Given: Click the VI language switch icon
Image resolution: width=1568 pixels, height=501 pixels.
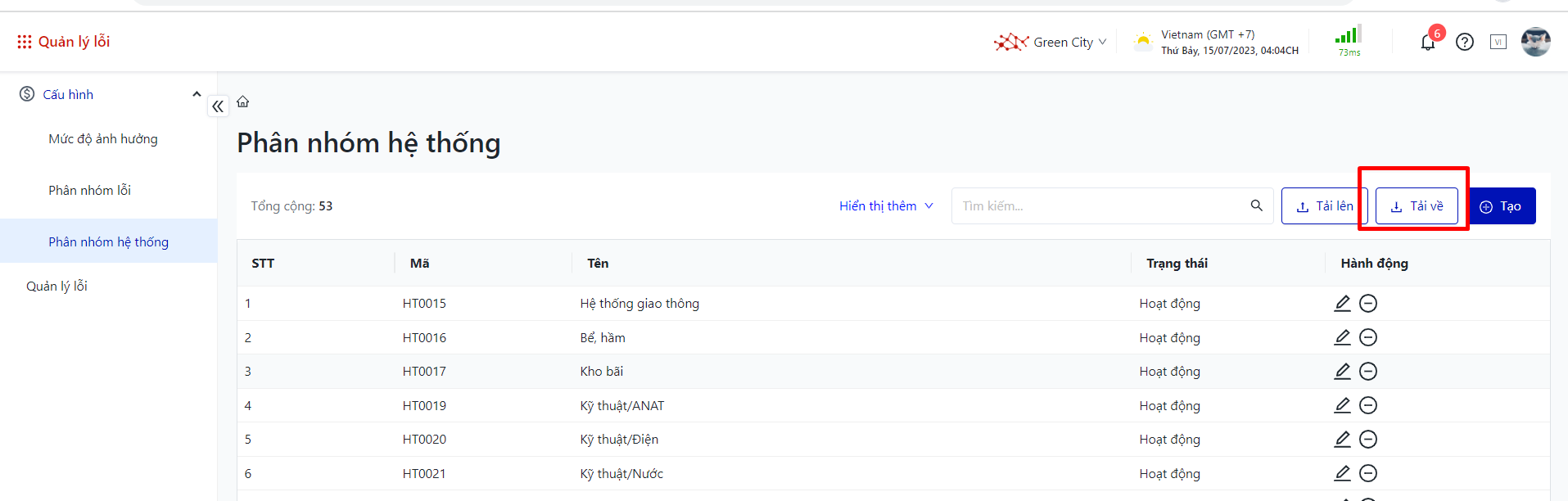Looking at the screenshot, I should click(1498, 43).
